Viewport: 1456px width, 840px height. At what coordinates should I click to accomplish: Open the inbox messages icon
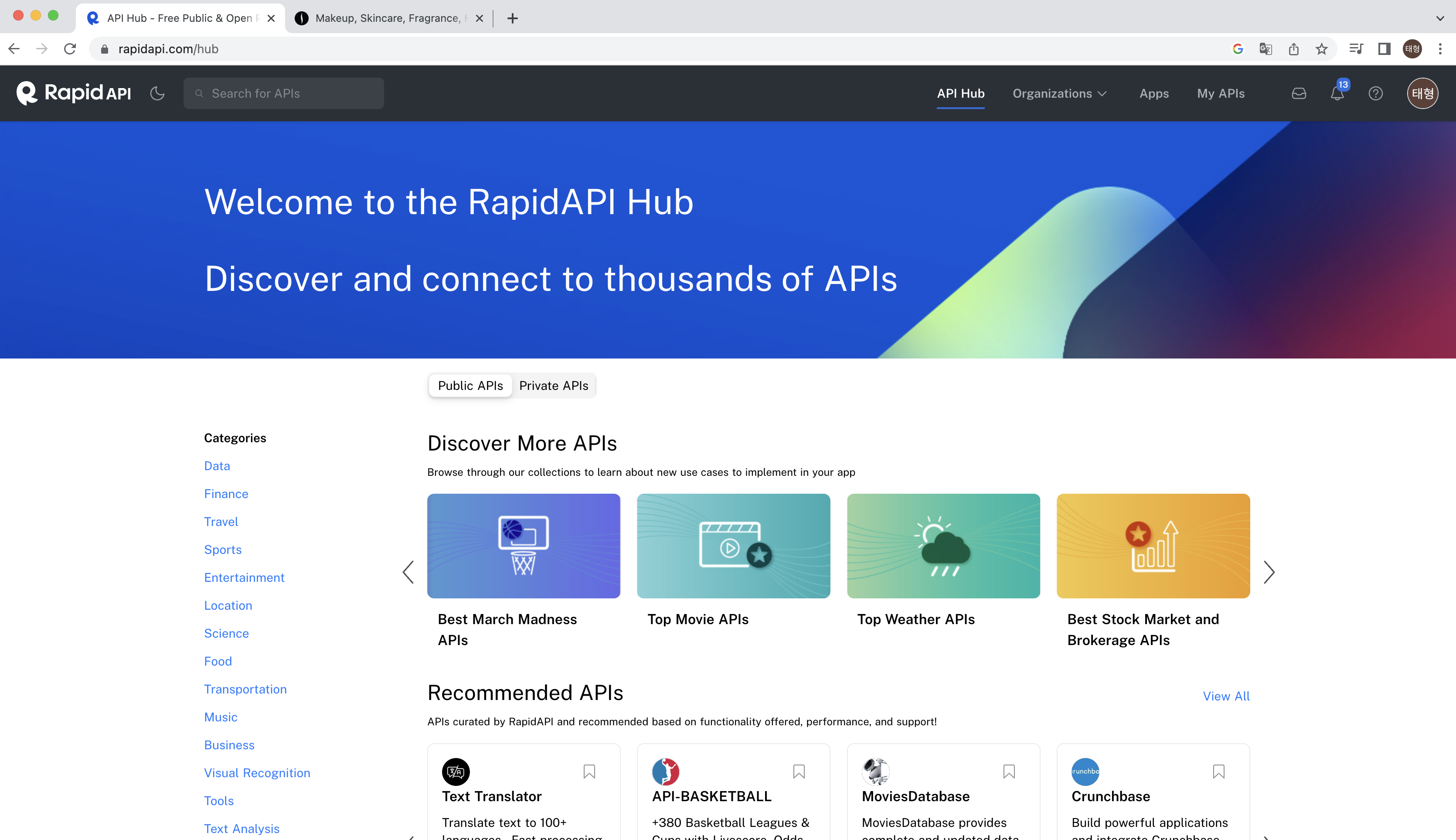(x=1299, y=93)
